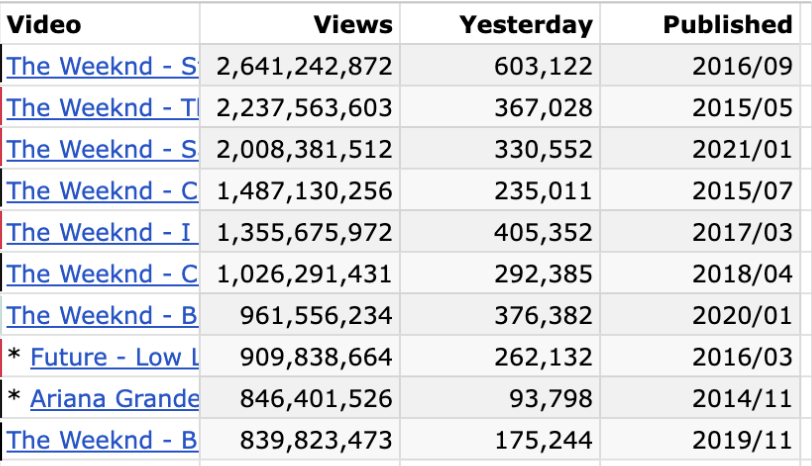
Task: Open The Weeknd video with 2,008,381,512 views
Action: point(102,150)
